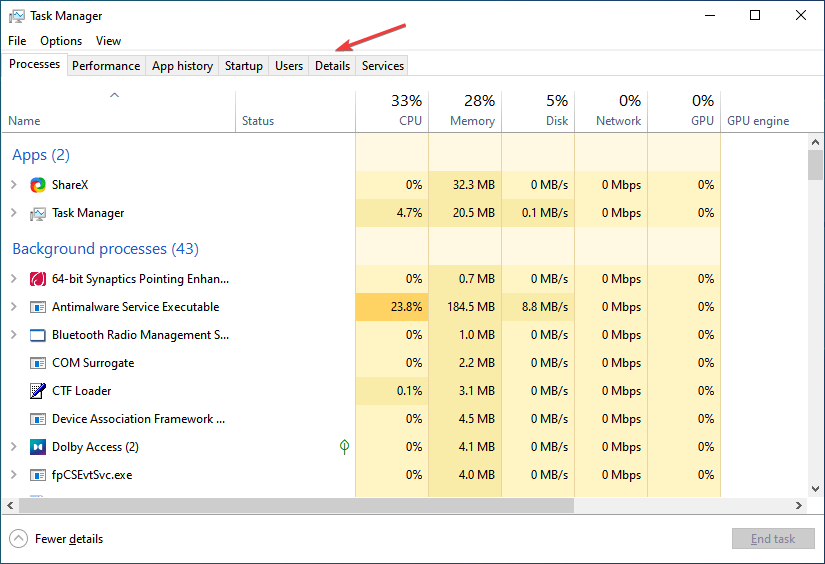Sort by the Network column header

click(x=611, y=112)
